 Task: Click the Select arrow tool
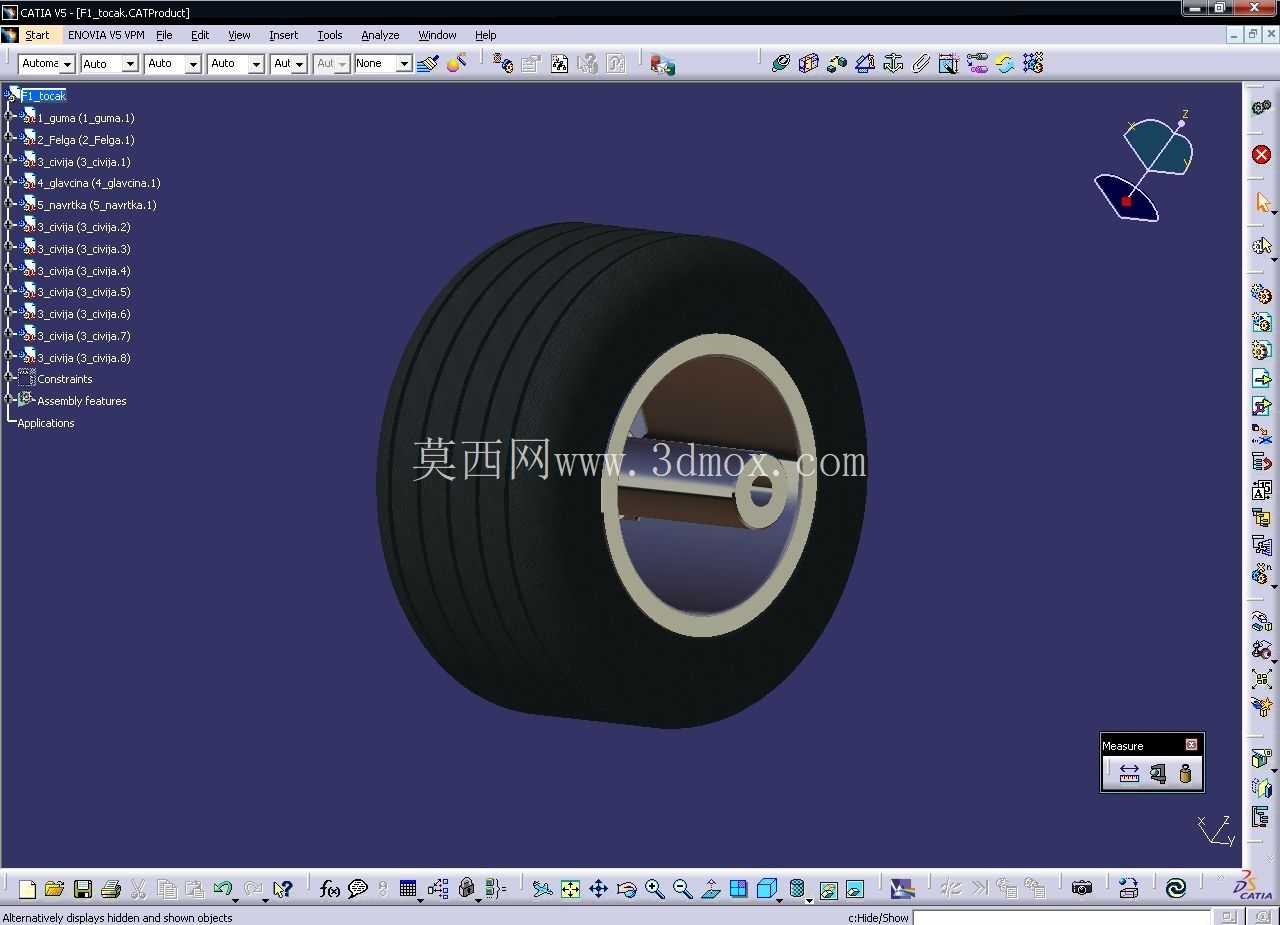pyautogui.click(x=1262, y=203)
